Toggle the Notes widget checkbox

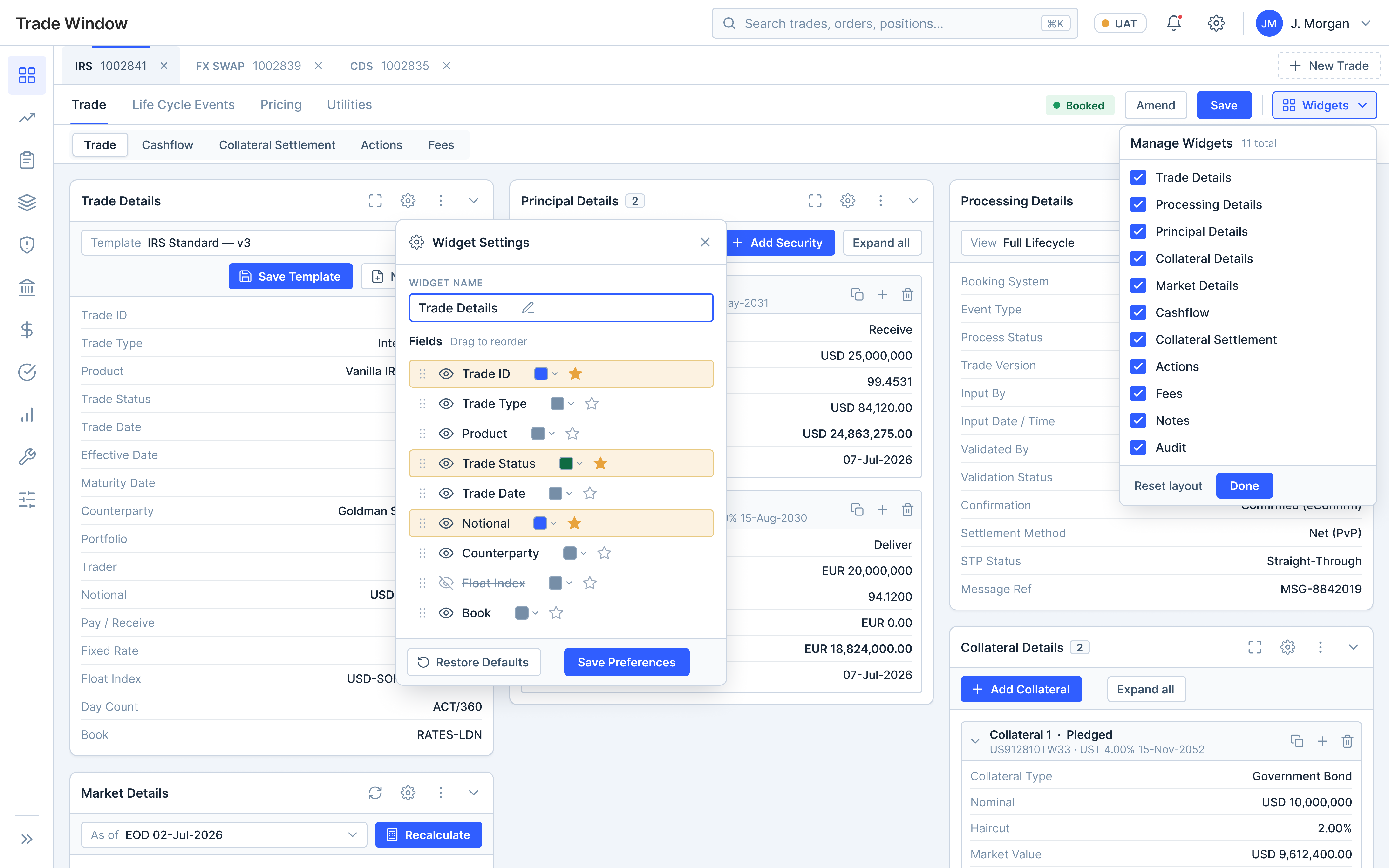point(1138,420)
